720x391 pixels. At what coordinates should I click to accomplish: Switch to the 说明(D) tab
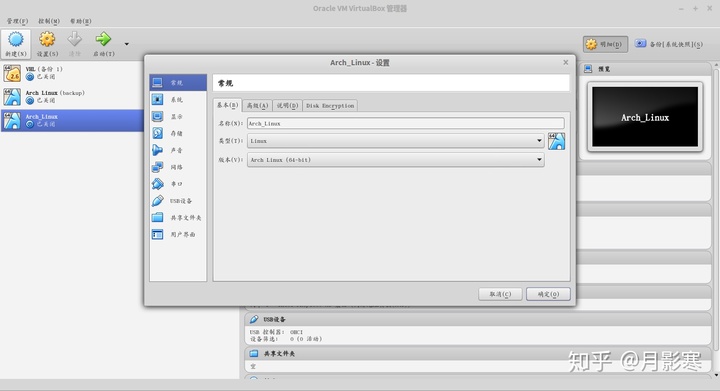287,106
